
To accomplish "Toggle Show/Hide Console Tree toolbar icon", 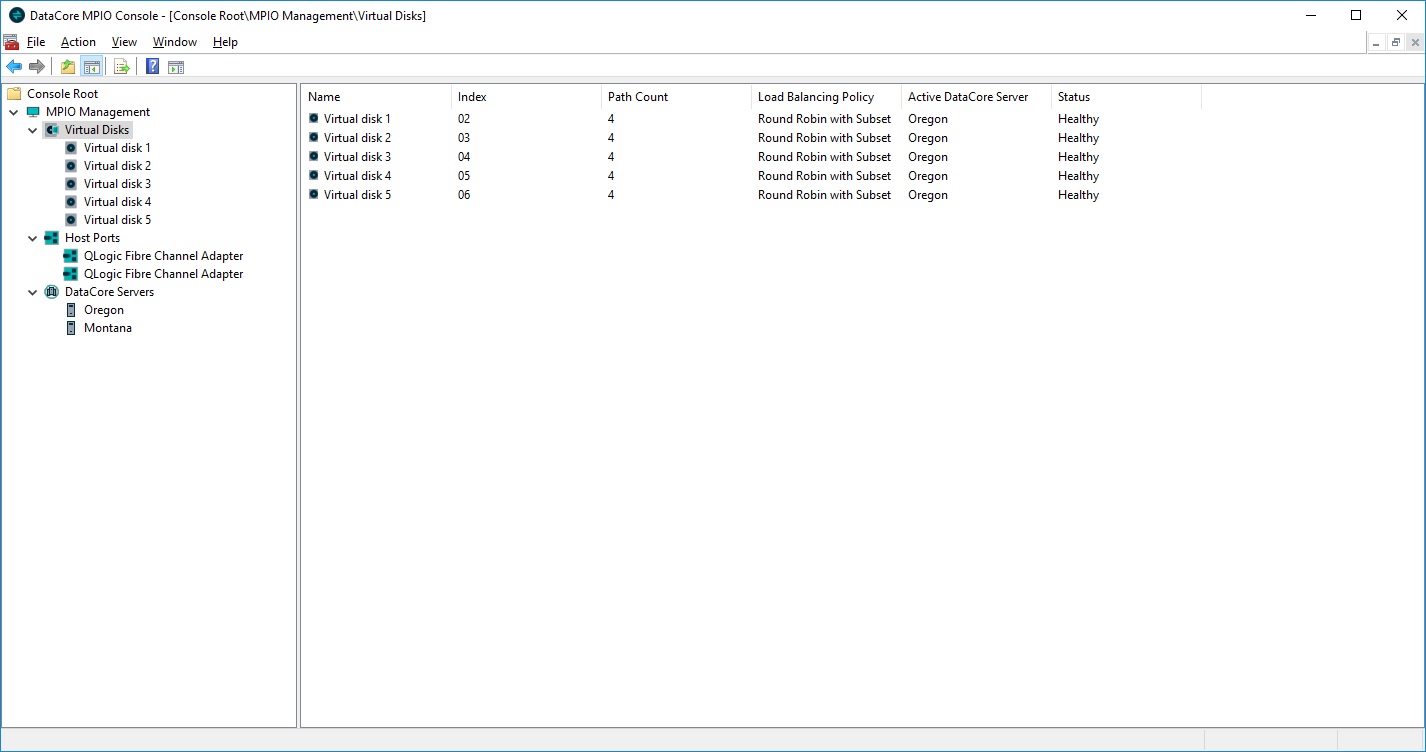I will (91, 67).
